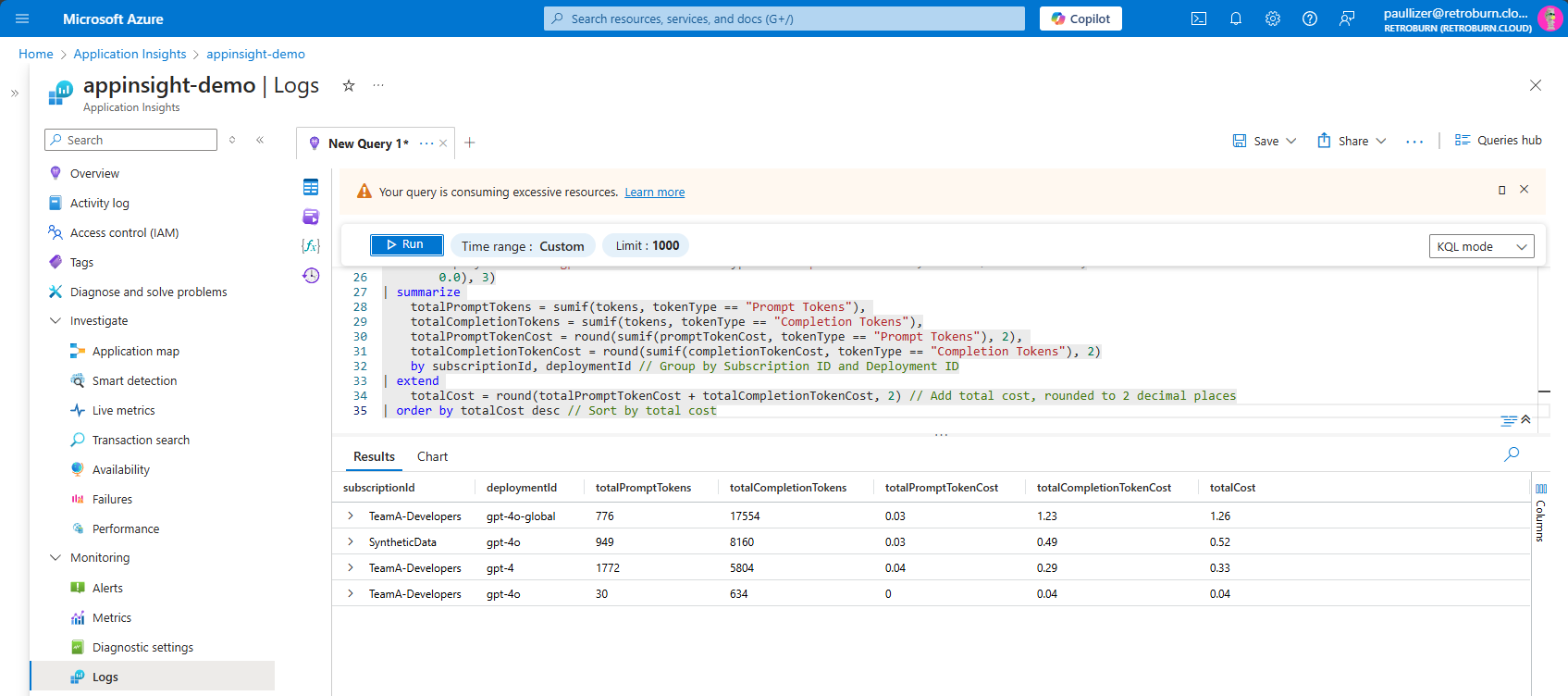Open the toolbar ellipsis more menu
The height and width of the screenshot is (696, 1568).
1414,142
